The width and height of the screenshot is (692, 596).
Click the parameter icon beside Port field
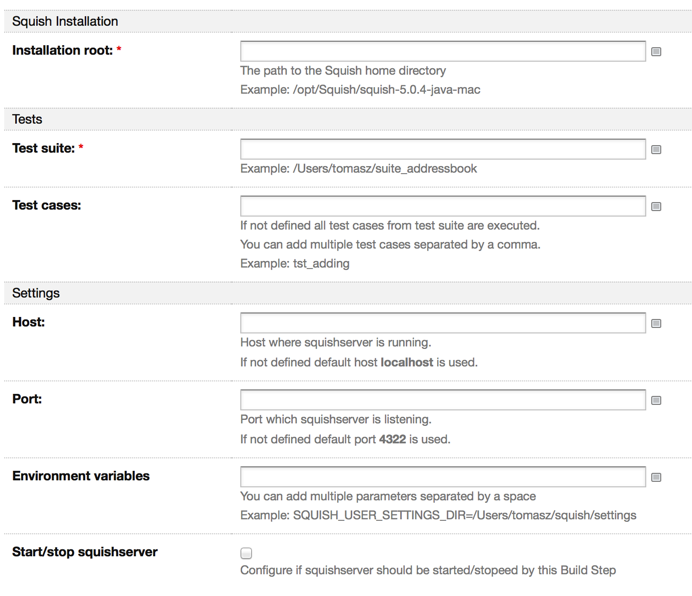click(656, 400)
